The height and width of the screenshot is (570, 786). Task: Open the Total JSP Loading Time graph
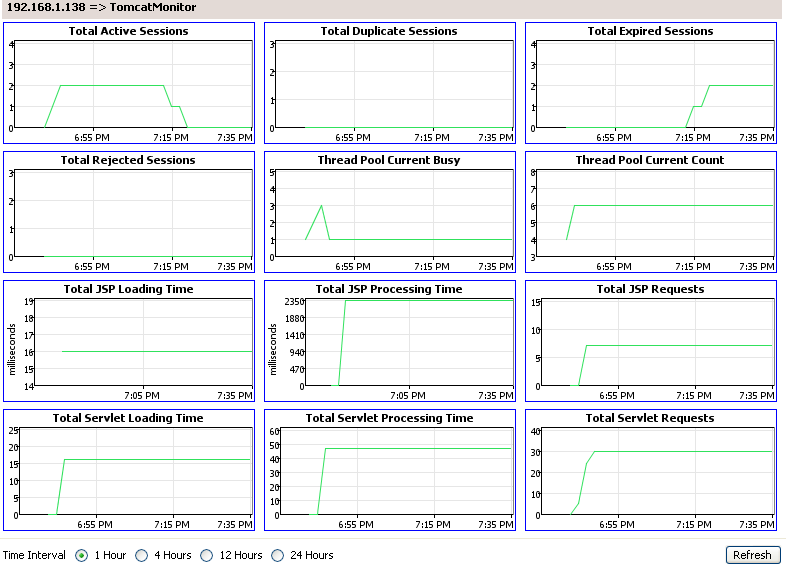tap(129, 341)
